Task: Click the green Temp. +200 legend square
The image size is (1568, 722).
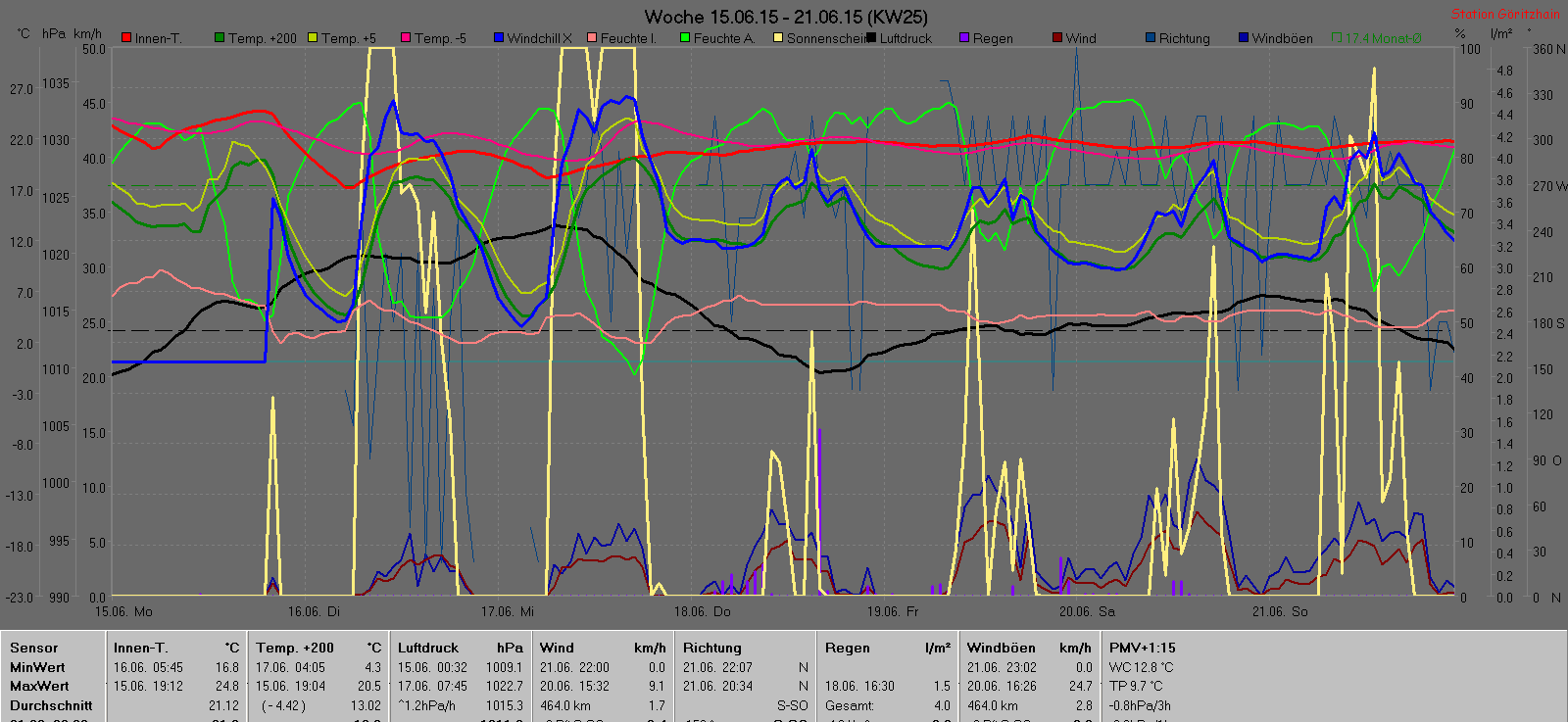Action: click(x=220, y=38)
